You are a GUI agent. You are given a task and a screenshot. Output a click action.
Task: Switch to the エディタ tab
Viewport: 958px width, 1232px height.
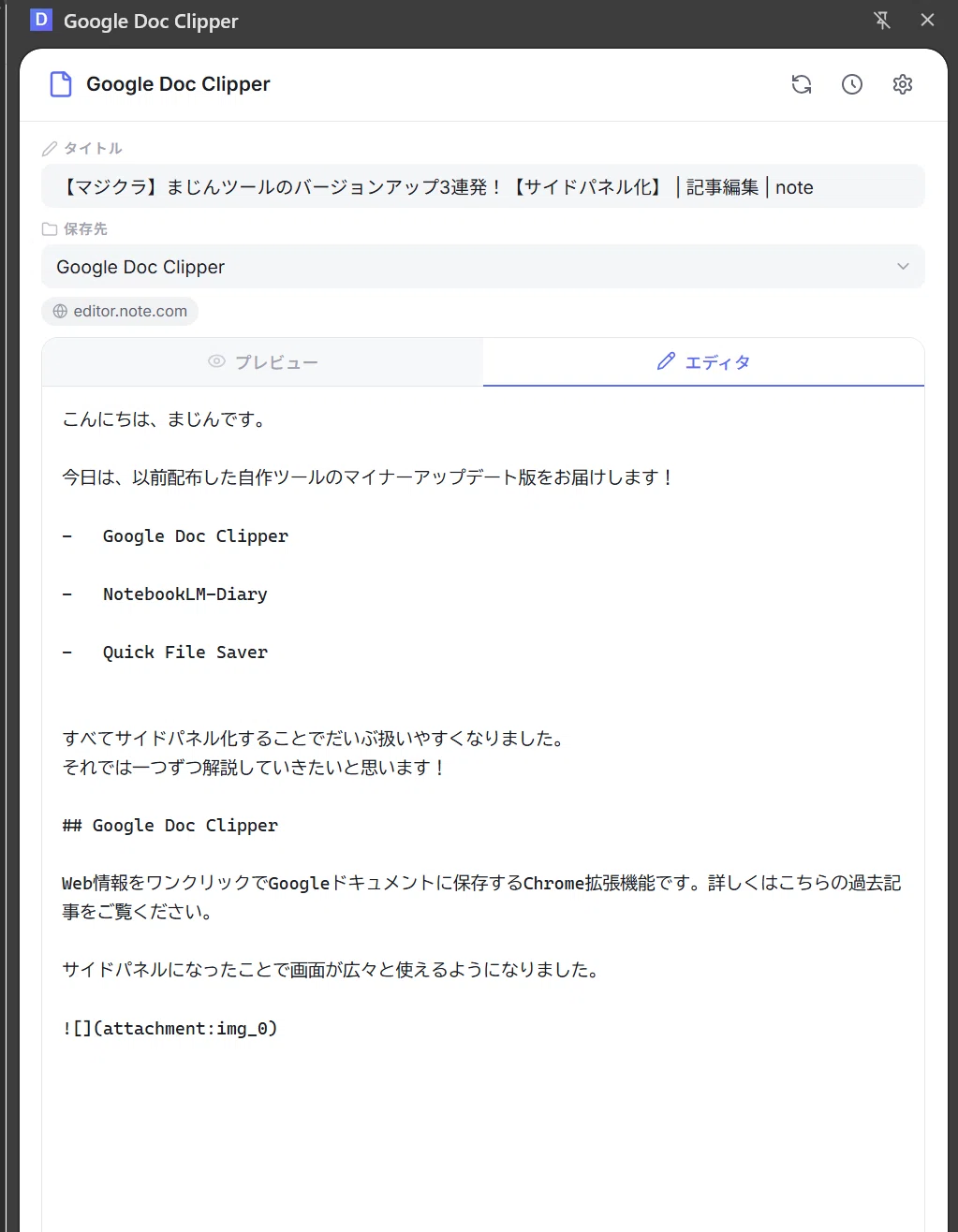(x=703, y=361)
